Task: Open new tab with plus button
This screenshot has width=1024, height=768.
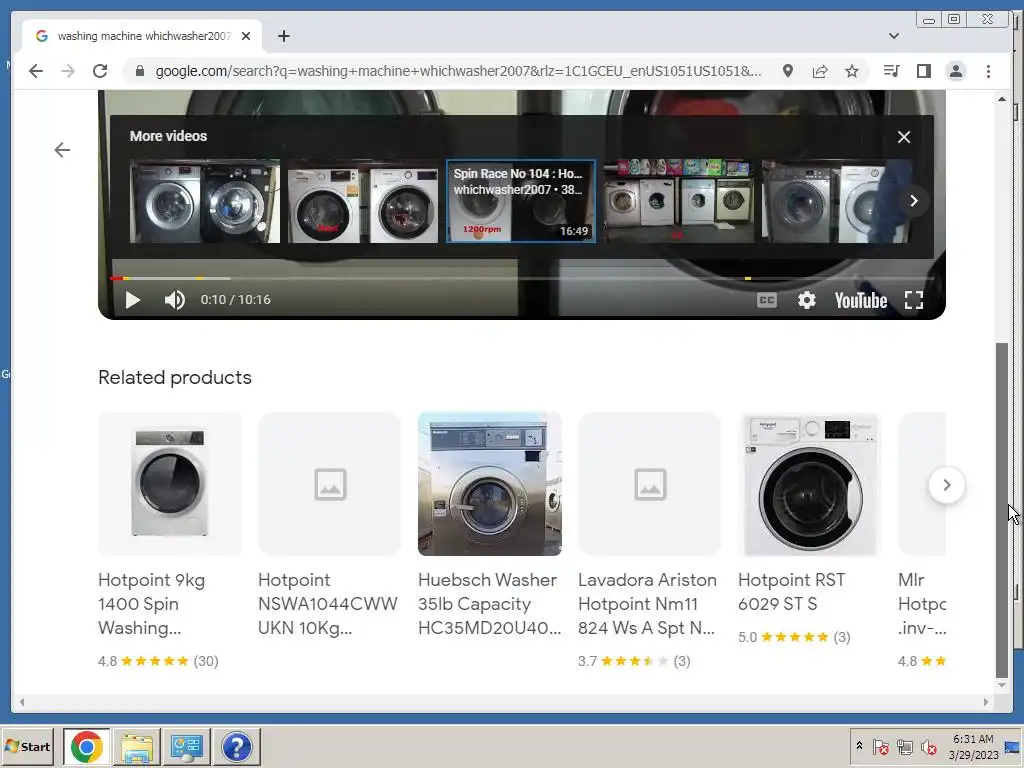Action: coord(283,36)
